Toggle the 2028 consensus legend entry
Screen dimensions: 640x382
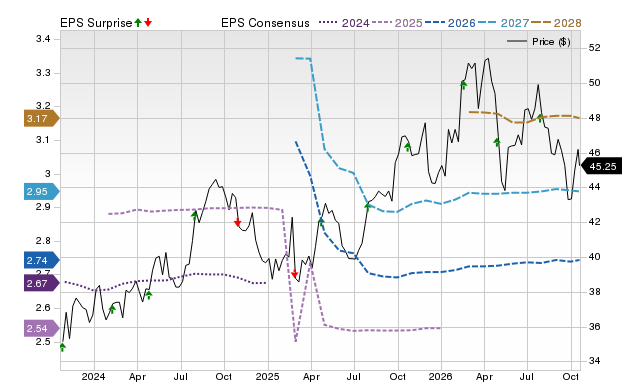coord(556,23)
